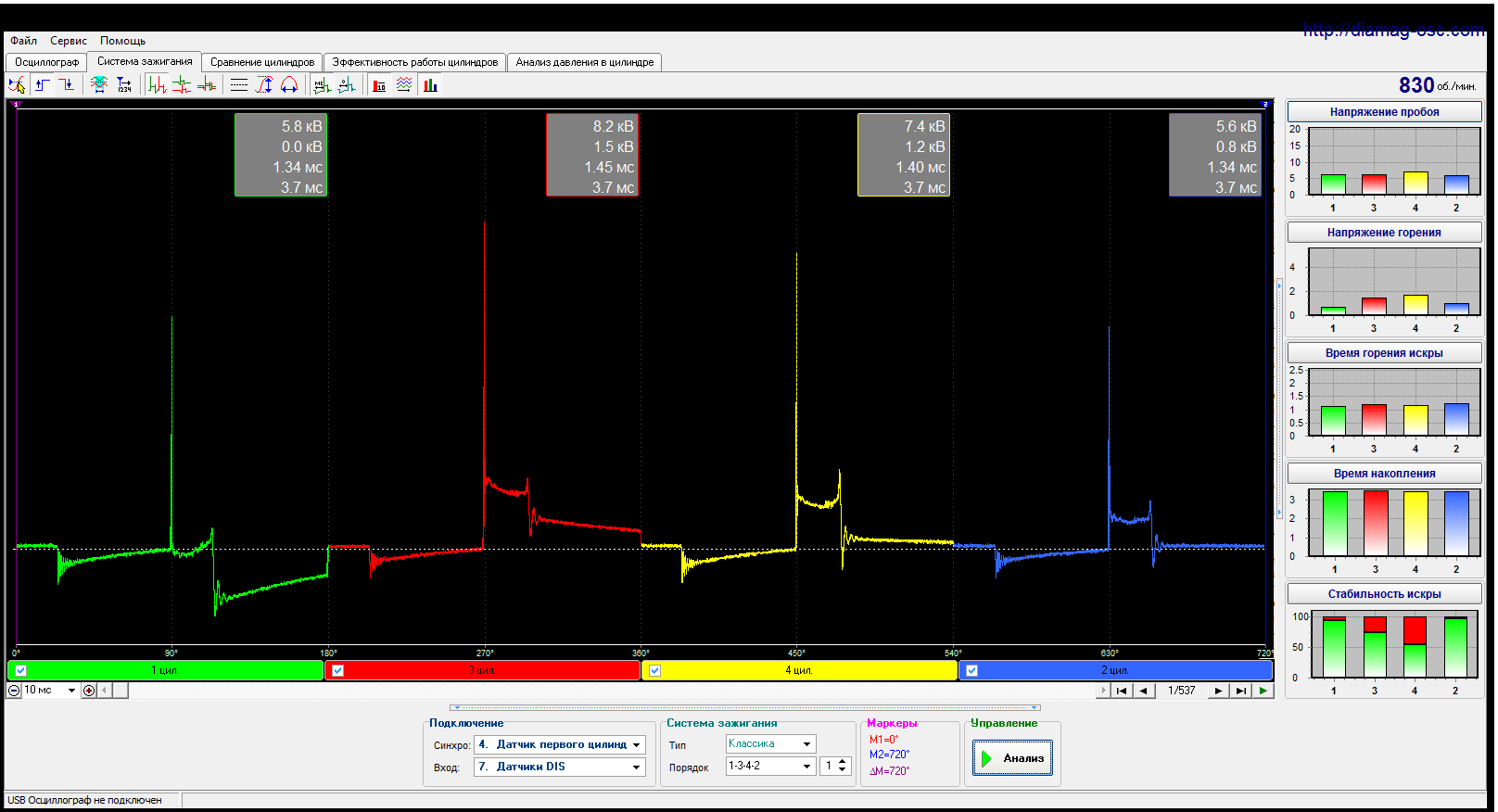Start playback with green play arrow
1498x812 pixels.
pos(1263,691)
